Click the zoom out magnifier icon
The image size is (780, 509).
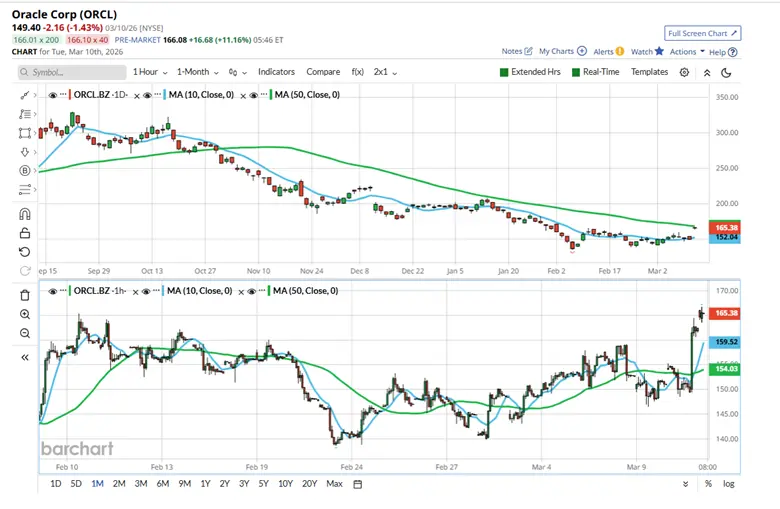[25, 333]
